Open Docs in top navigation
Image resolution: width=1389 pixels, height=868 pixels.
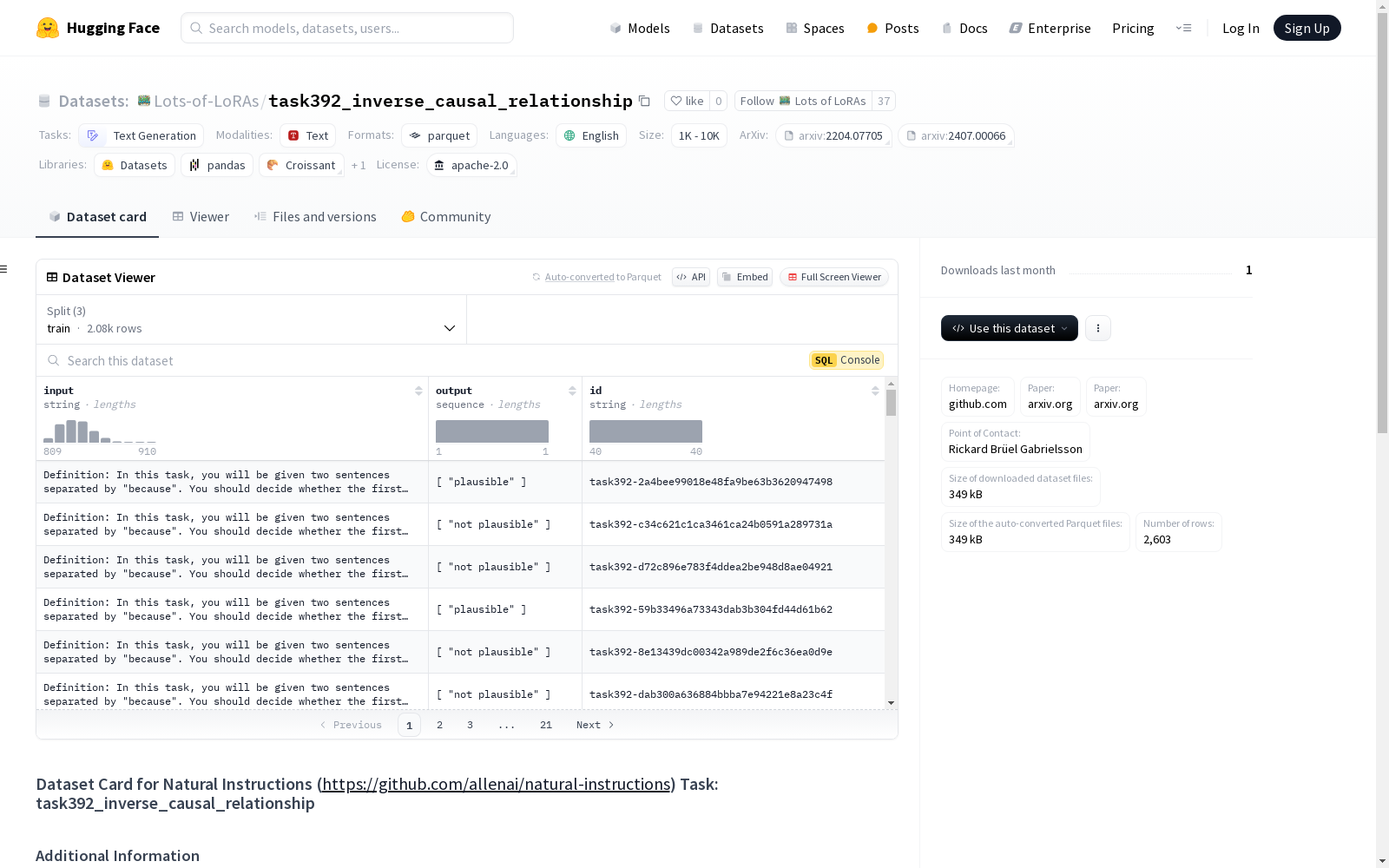(x=964, y=28)
